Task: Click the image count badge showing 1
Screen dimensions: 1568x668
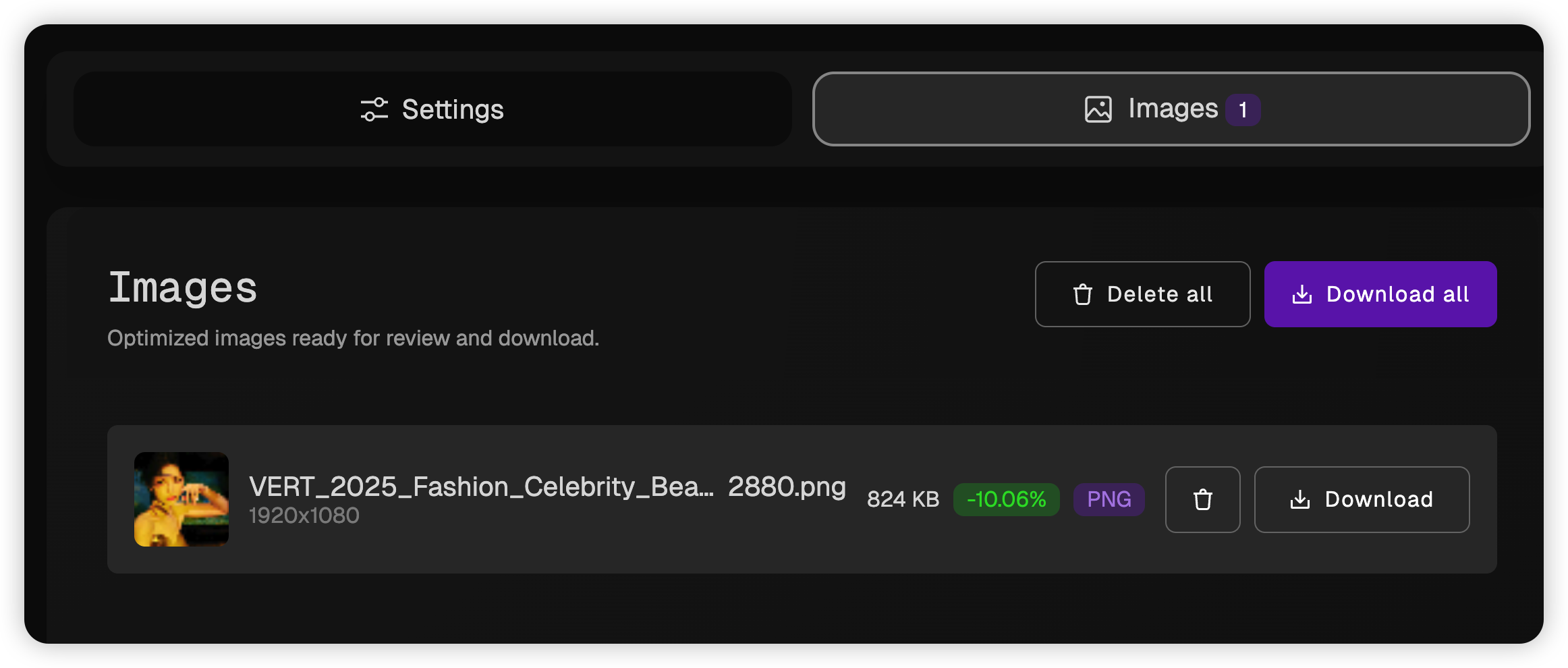Action: pos(1242,110)
